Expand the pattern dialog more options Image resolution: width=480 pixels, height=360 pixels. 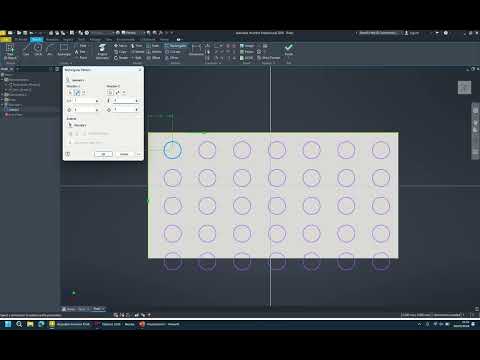tap(139, 154)
